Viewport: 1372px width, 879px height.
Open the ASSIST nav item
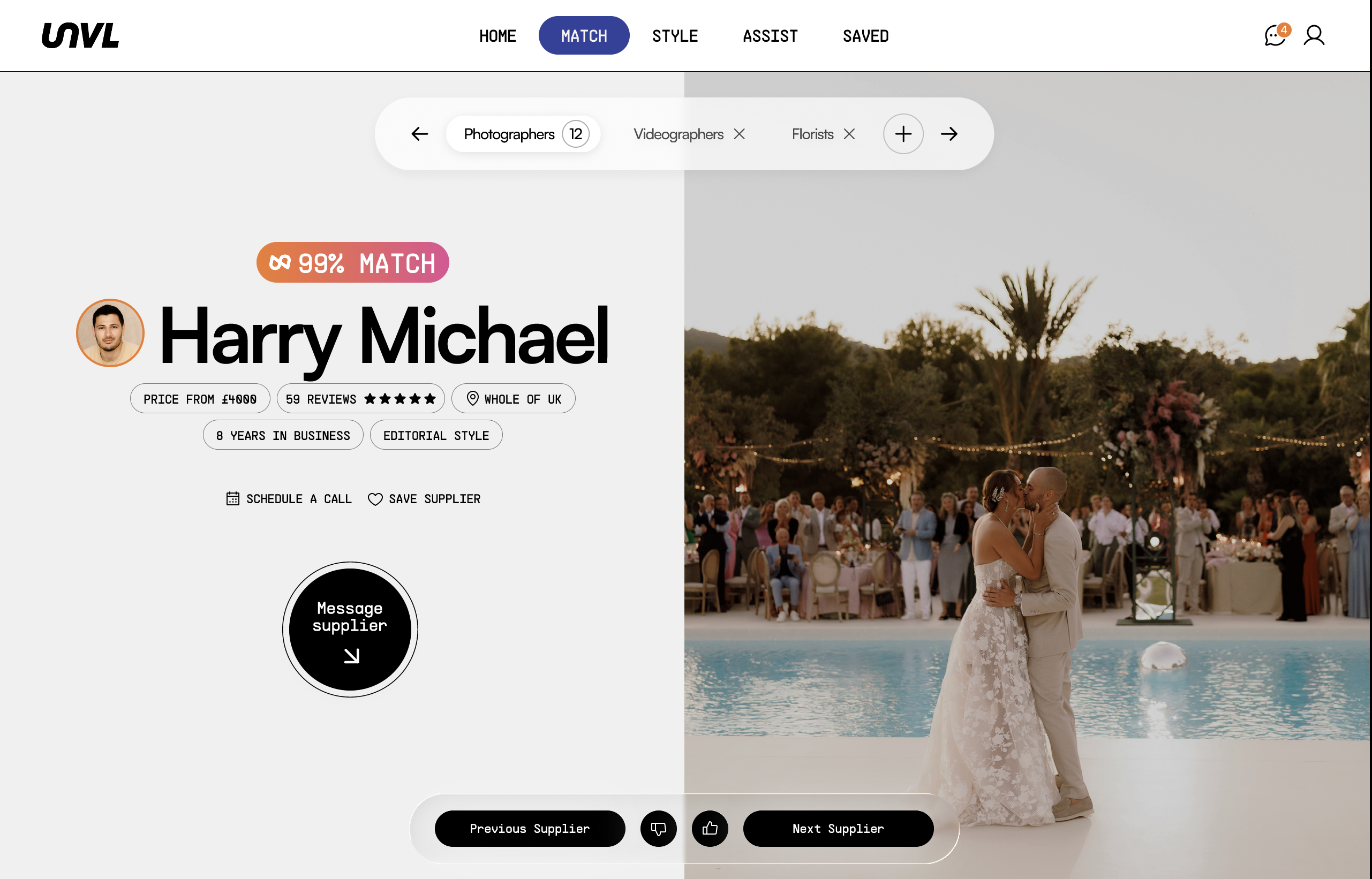point(770,36)
